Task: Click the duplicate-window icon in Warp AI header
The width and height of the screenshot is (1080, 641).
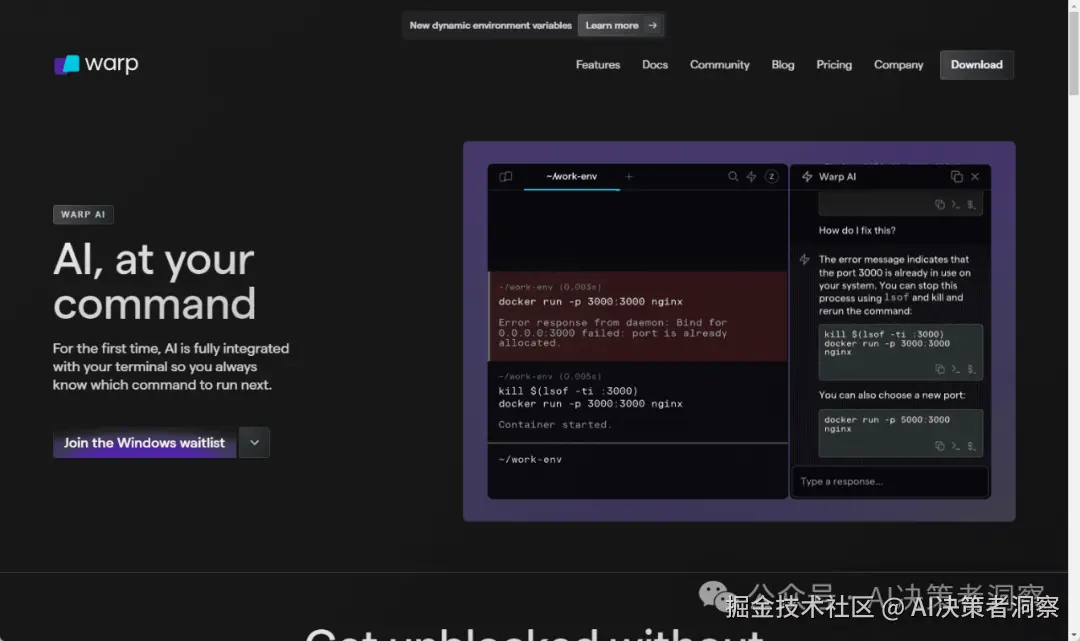Action: click(x=957, y=177)
